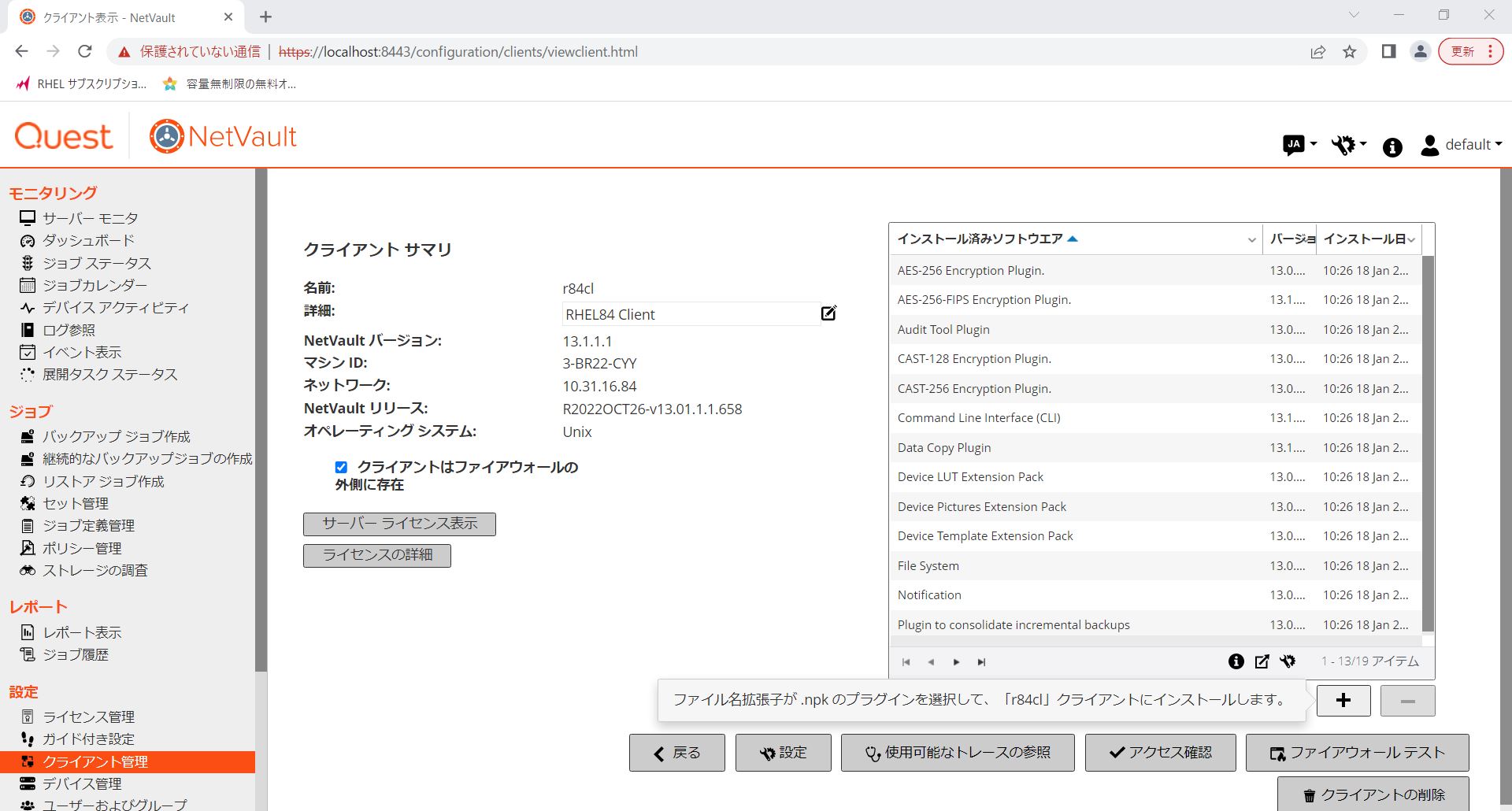Screen dimensions: 1512x811
Task: Go to next page of software table
Action: (956, 662)
